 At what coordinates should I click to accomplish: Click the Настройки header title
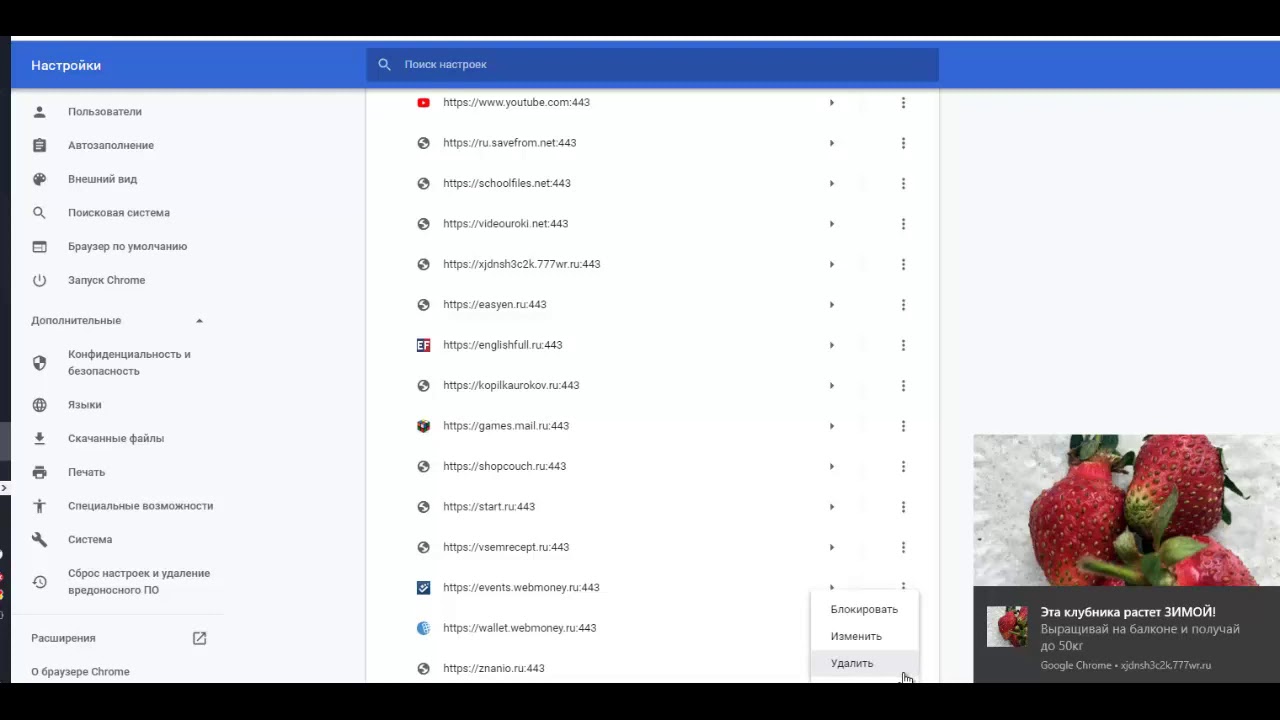pyautogui.click(x=66, y=66)
